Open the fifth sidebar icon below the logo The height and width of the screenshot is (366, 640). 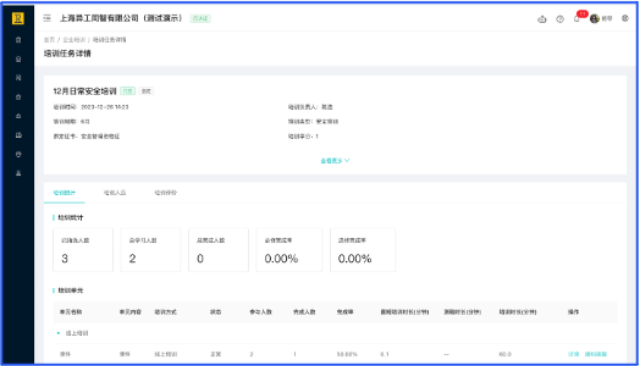click(x=18, y=116)
